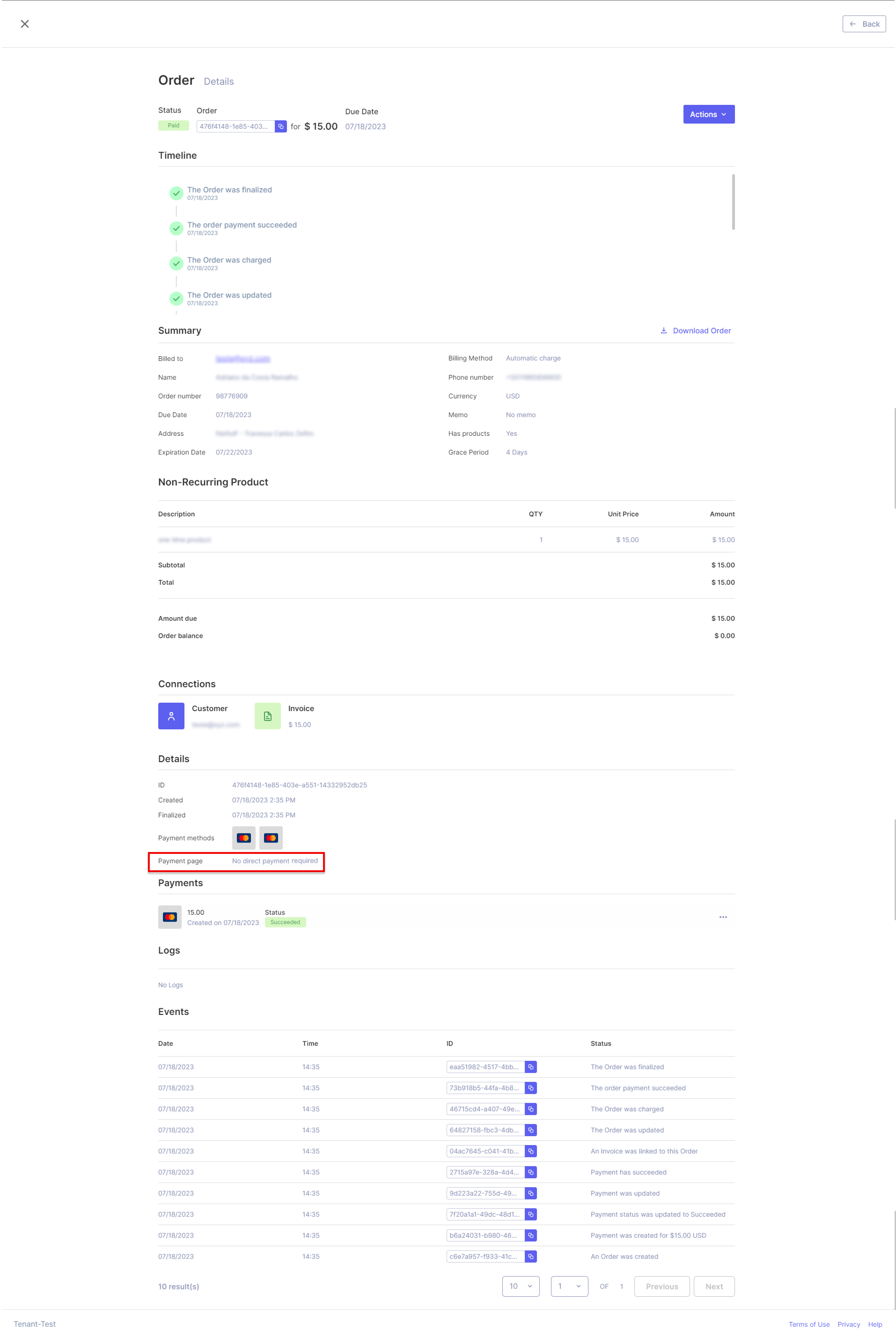Copy event ID 04ac7645-c041-41b
Screen dimensions: 896x1337
(x=530, y=1151)
